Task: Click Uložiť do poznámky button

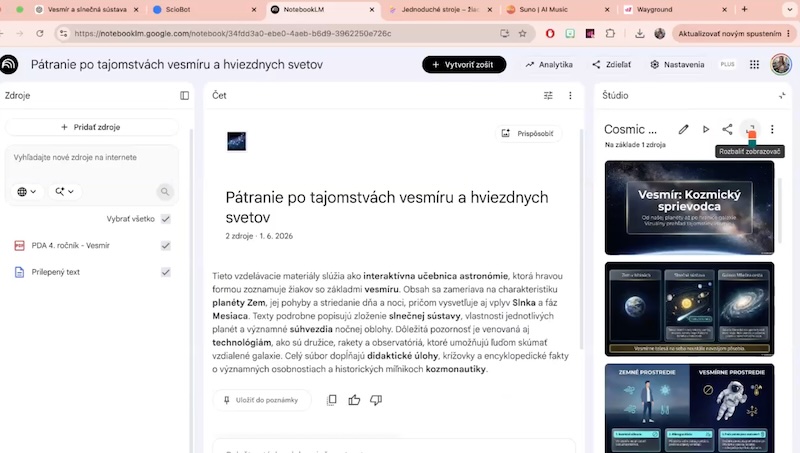Action: (261, 400)
